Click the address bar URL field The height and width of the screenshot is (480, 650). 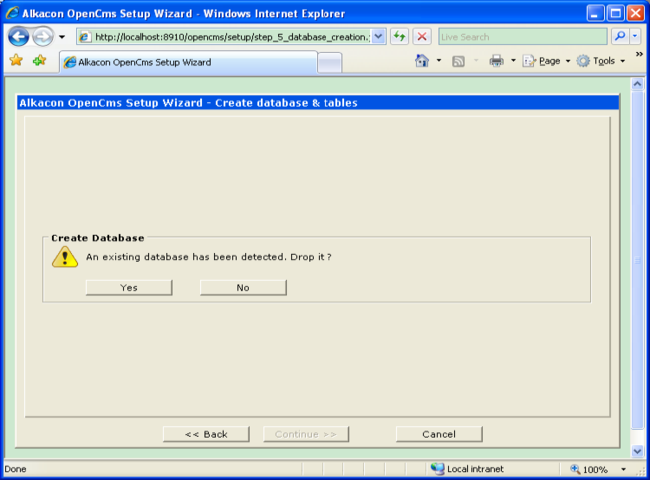point(225,37)
